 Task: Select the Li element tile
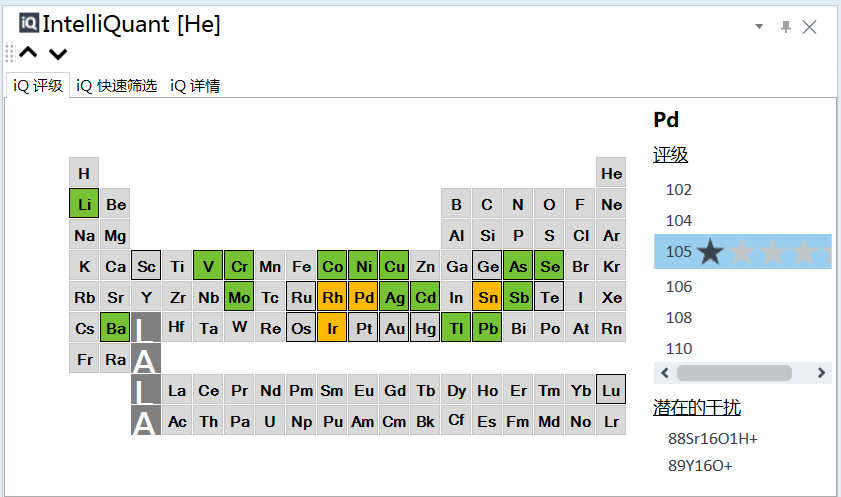point(84,204)
